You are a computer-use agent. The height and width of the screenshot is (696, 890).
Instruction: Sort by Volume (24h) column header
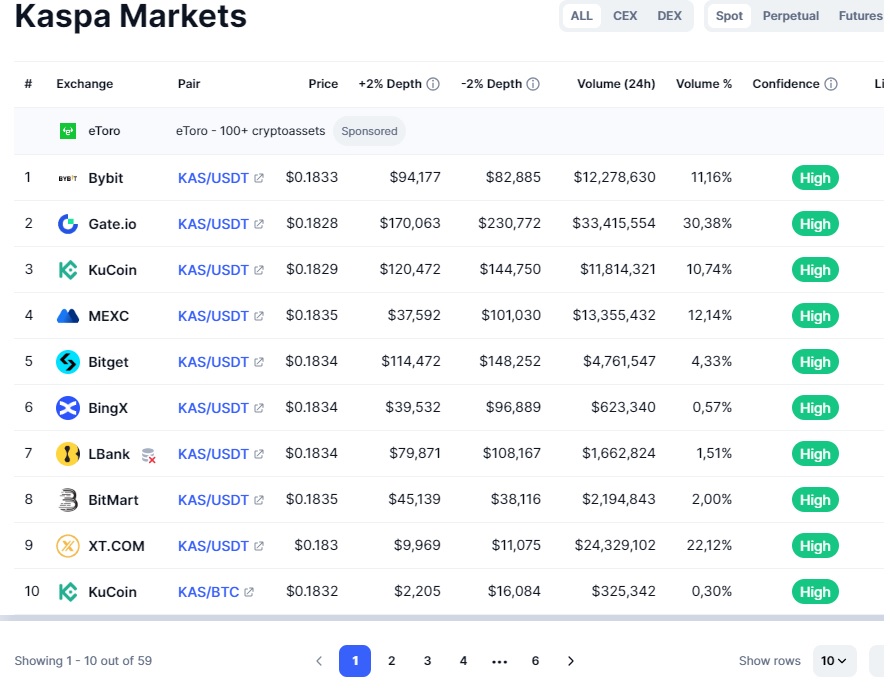tap(616, 84)
